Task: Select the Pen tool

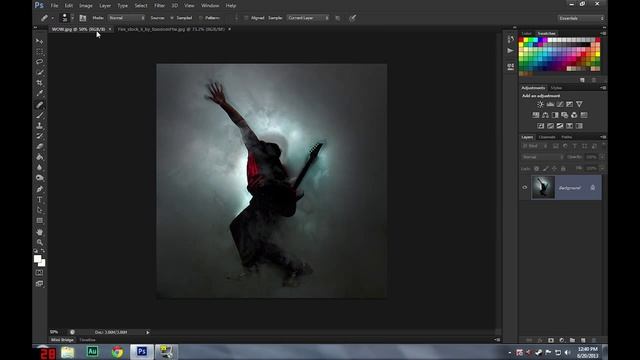Action: 40,189
